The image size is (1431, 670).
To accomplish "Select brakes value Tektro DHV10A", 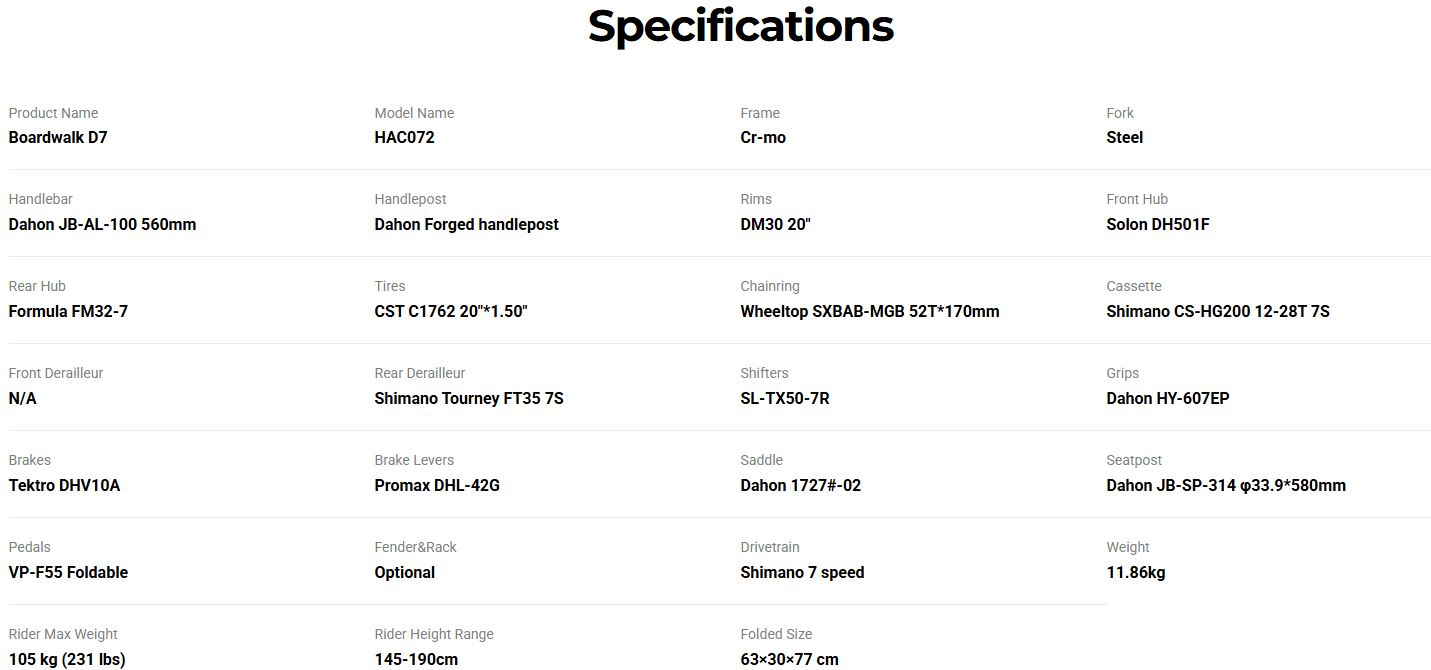I will 64,486.
